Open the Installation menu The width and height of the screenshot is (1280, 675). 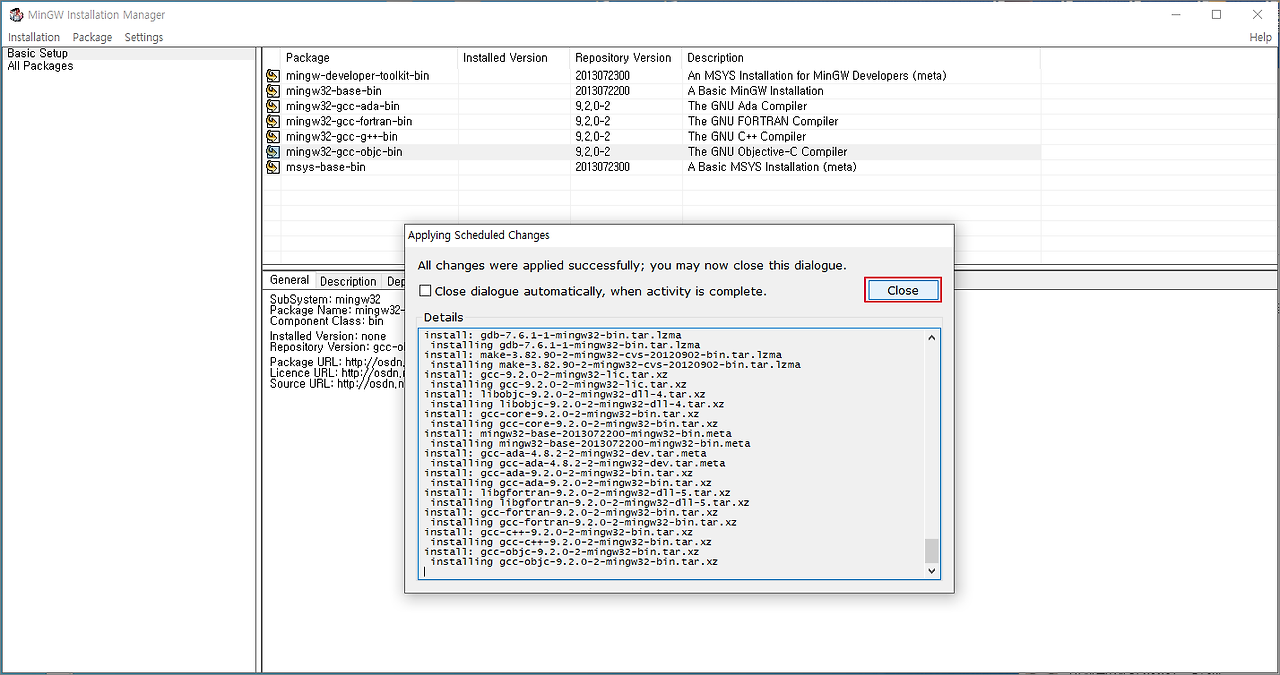pos(34,37)
